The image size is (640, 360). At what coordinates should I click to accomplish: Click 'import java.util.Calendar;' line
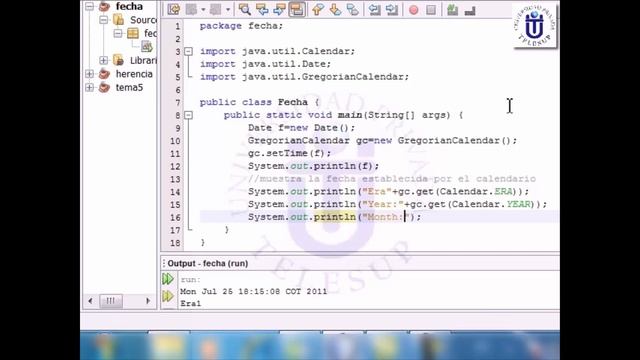tap(277, 51)
